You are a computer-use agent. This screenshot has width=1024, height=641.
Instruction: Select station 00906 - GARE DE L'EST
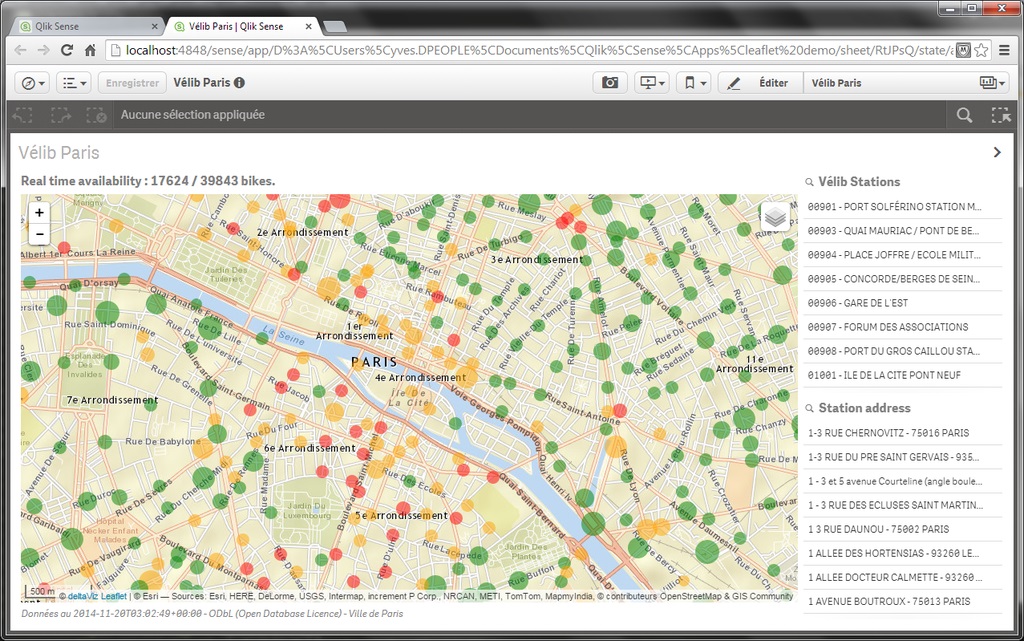pyautogui.click(x=903, y=304)
